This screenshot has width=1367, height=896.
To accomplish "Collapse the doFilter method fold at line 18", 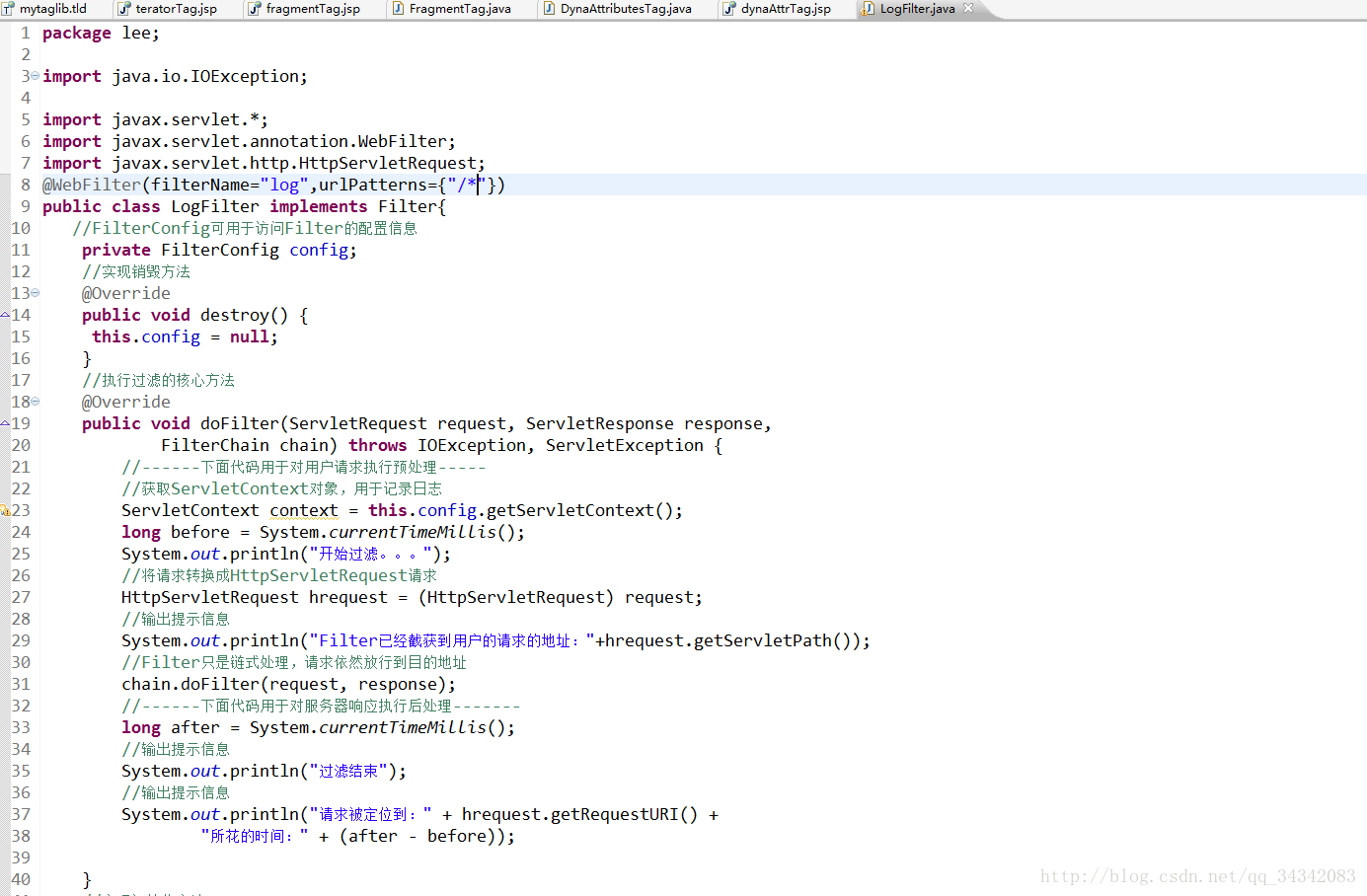I will [36, 402].
